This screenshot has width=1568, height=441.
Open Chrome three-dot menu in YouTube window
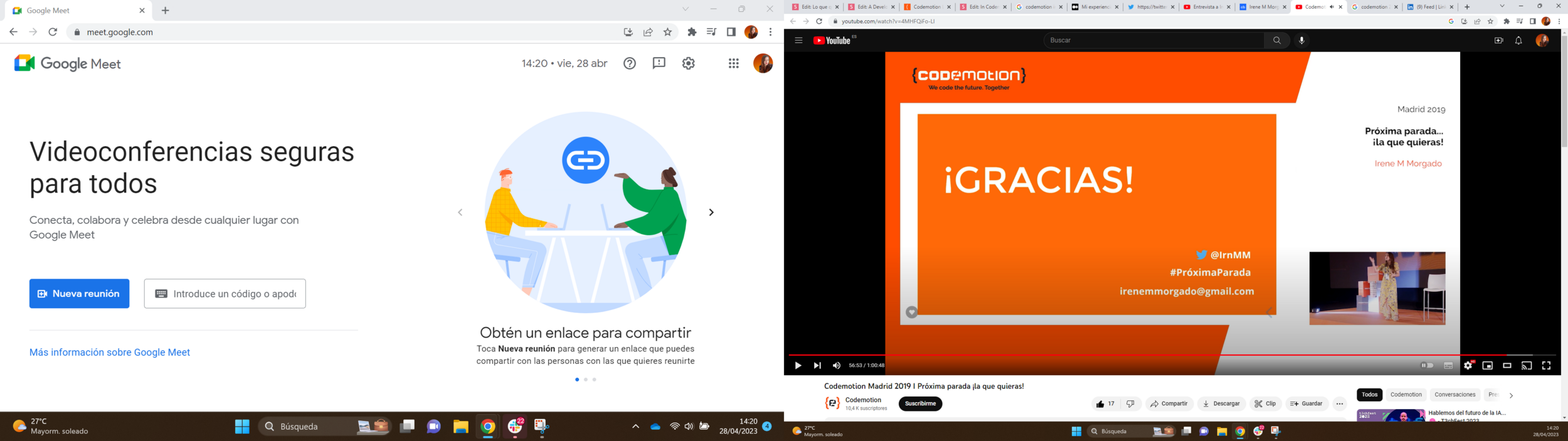point(1559,21)
